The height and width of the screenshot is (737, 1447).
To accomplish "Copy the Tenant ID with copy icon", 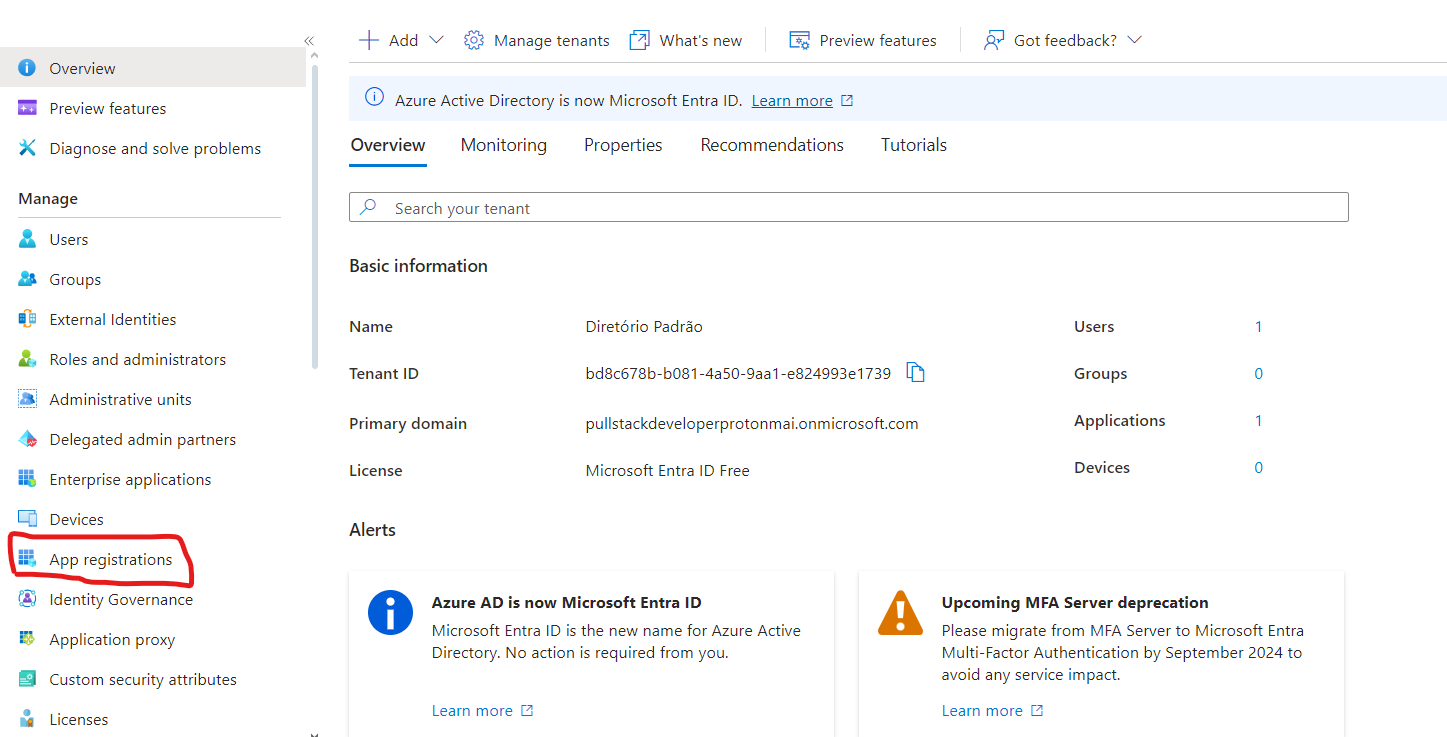I will pos(915,373).
